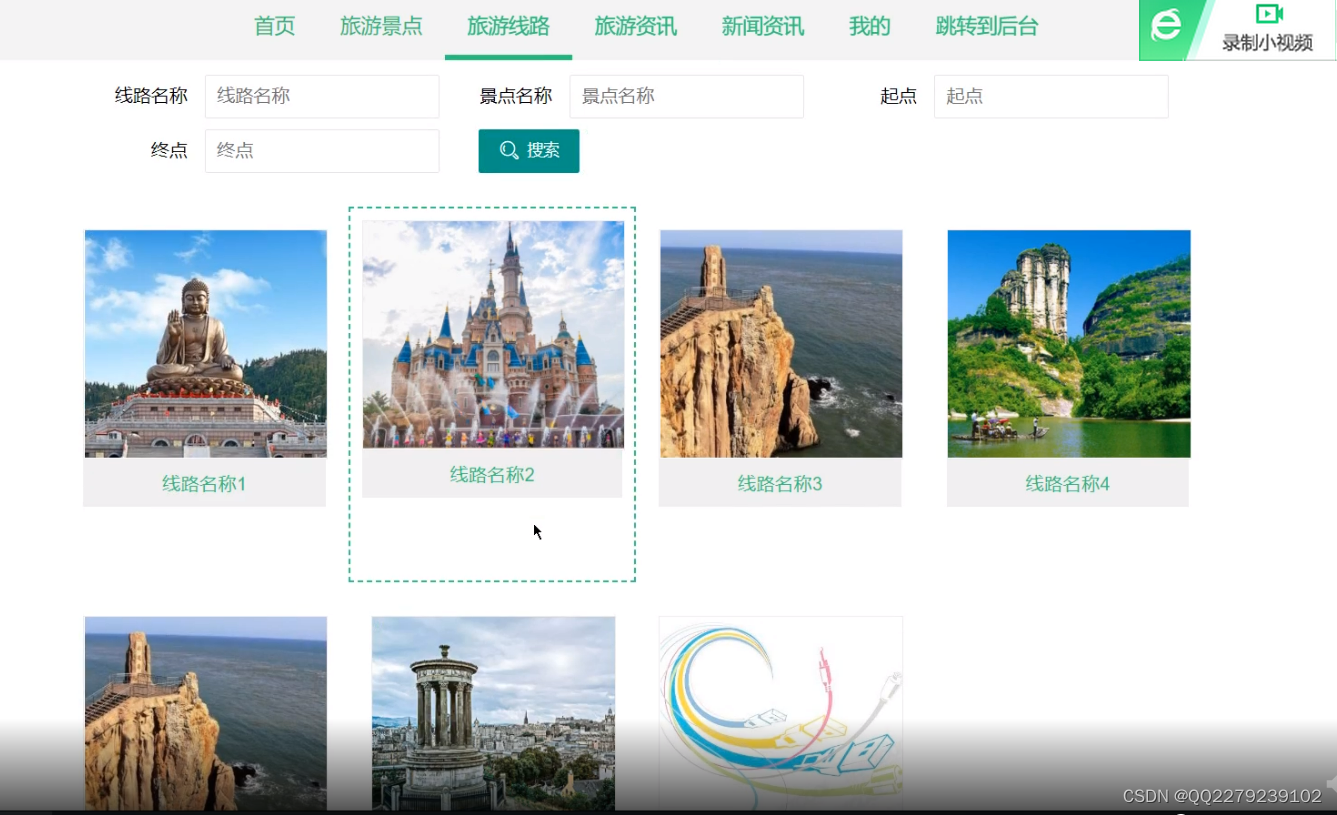The height and width of the screenshot is (815, 1337).
Task: Click the search magnifier icon in the 搜索 button
Action: pyautogui.click(x=510, y=151)
